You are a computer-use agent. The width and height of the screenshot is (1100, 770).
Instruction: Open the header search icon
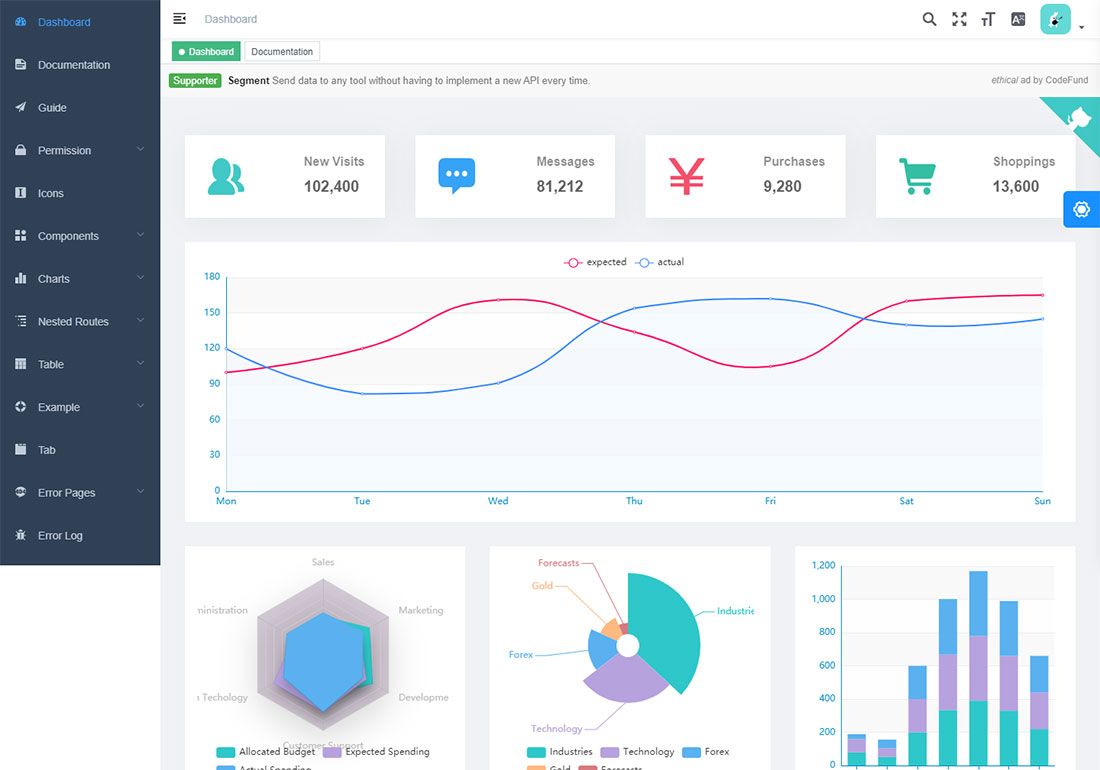[x=929, y=19]
